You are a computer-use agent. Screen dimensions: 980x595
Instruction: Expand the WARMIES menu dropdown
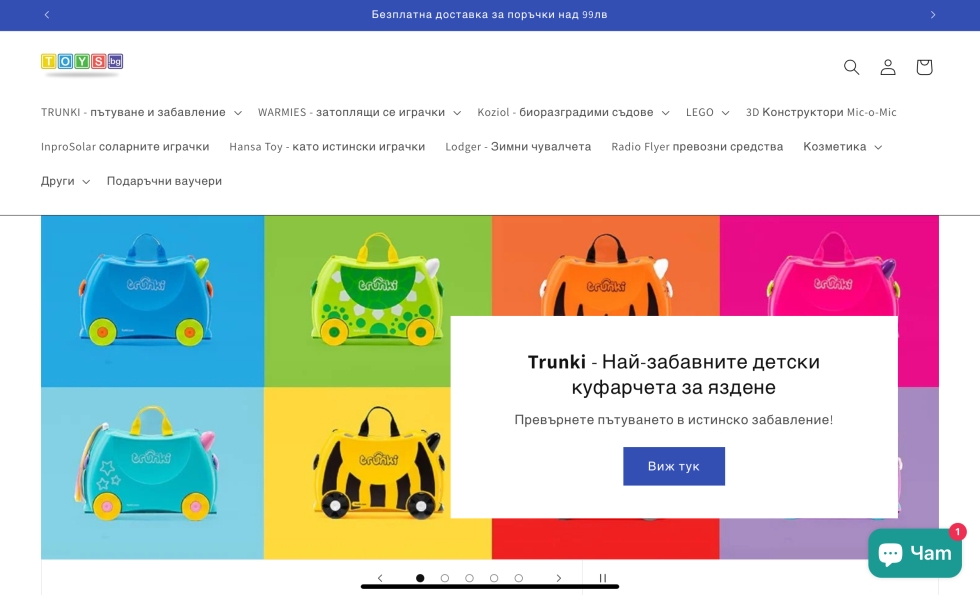pos(359,112)
